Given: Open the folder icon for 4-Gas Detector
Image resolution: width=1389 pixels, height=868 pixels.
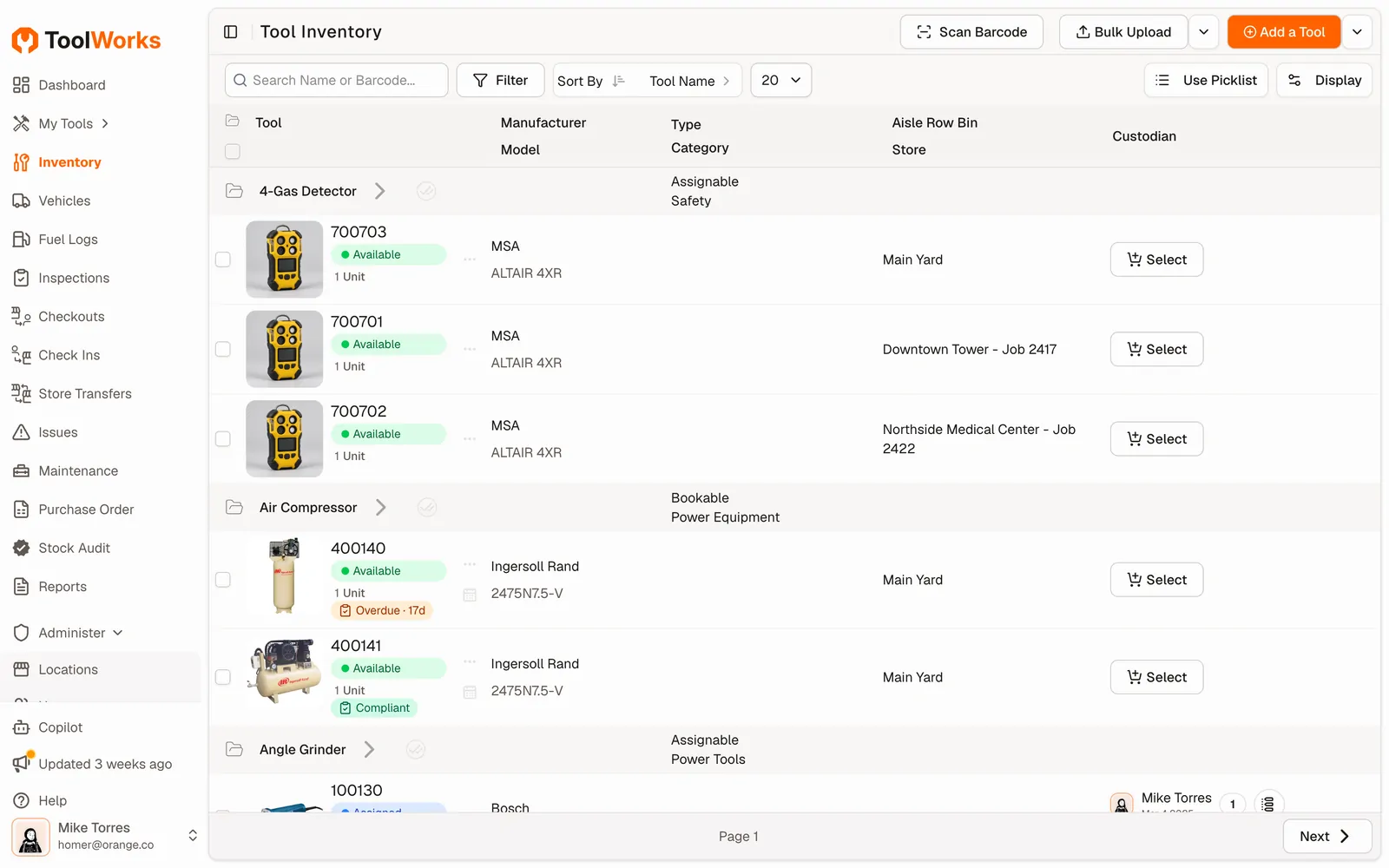Looking at the screenshot, I should pyautogui.click(x=234, y=191).
